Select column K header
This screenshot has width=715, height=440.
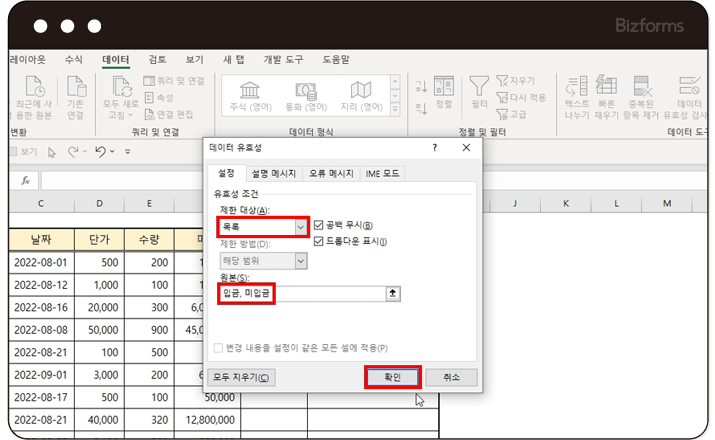566,203
